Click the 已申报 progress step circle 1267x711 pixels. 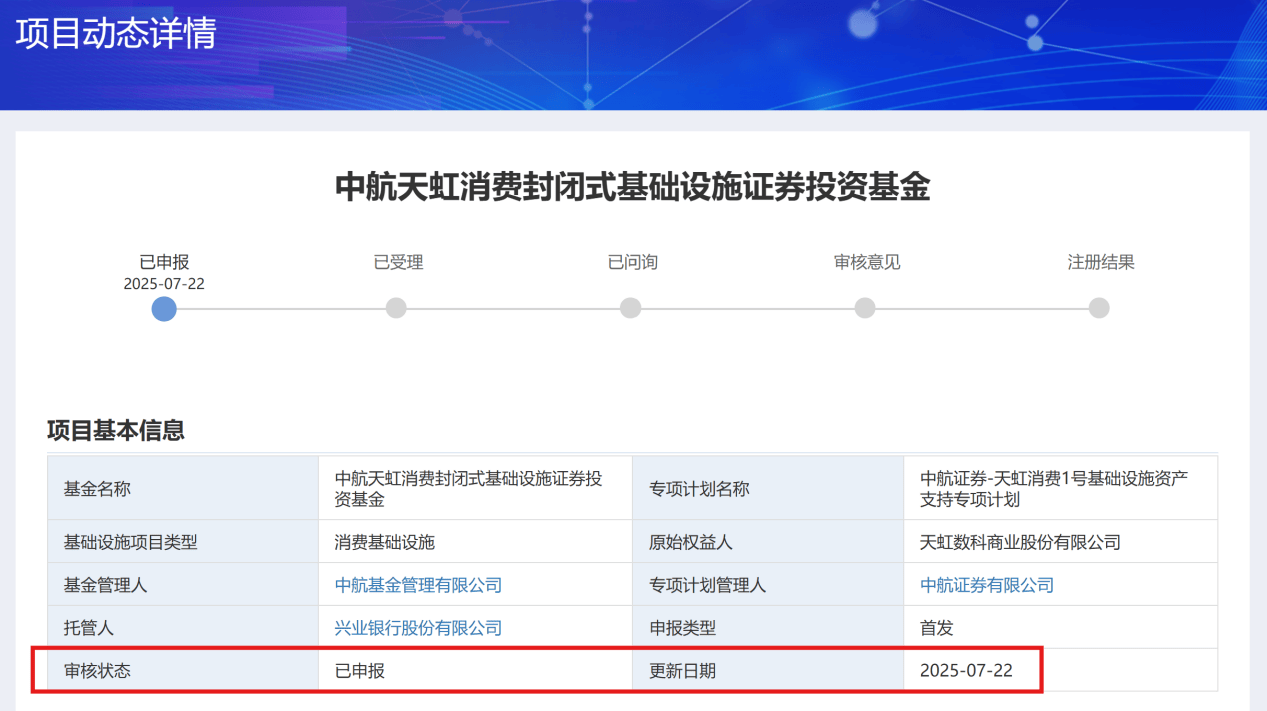[x=164, y=309]
